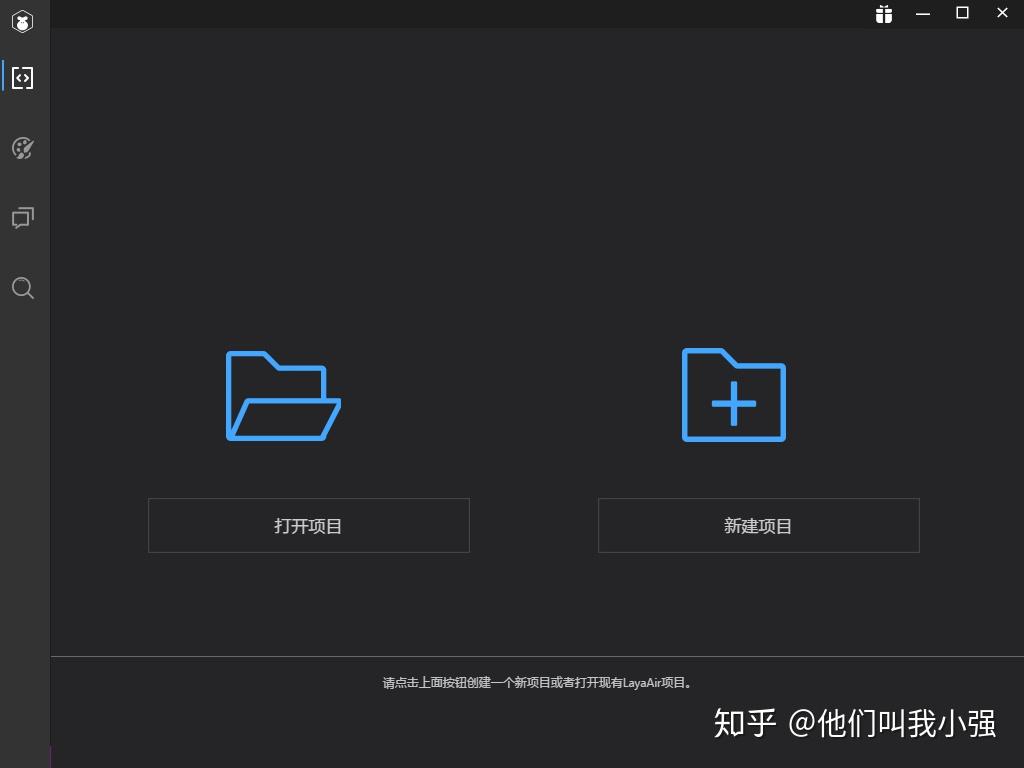Click the 打开项目 text label
Image resolution: width=1024 pixels, height=768 pixels.
click(x=308, y=525)
